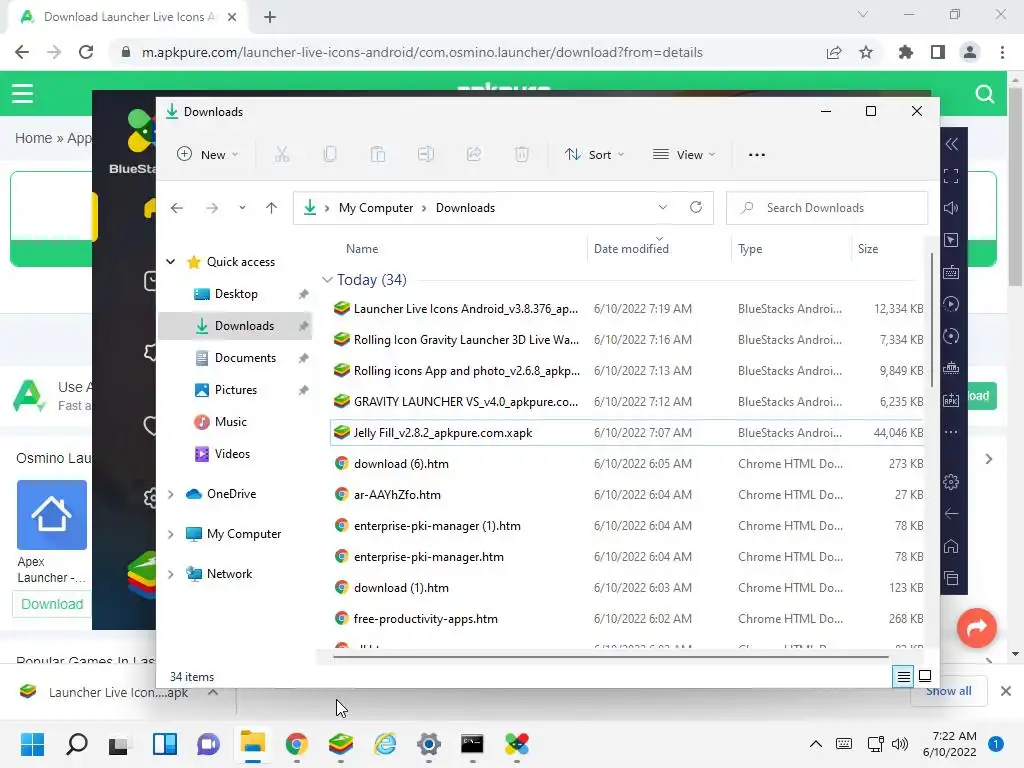
Task: Click BlueStacks sidebar Recent apps icon
Action: pos(951,578)
